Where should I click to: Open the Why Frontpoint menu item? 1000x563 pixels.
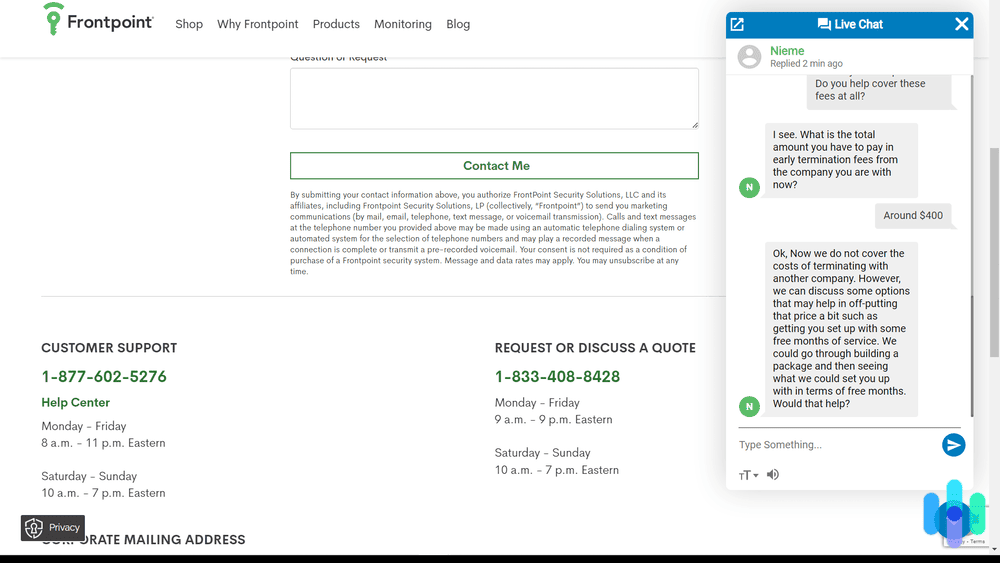pos(258,24)
